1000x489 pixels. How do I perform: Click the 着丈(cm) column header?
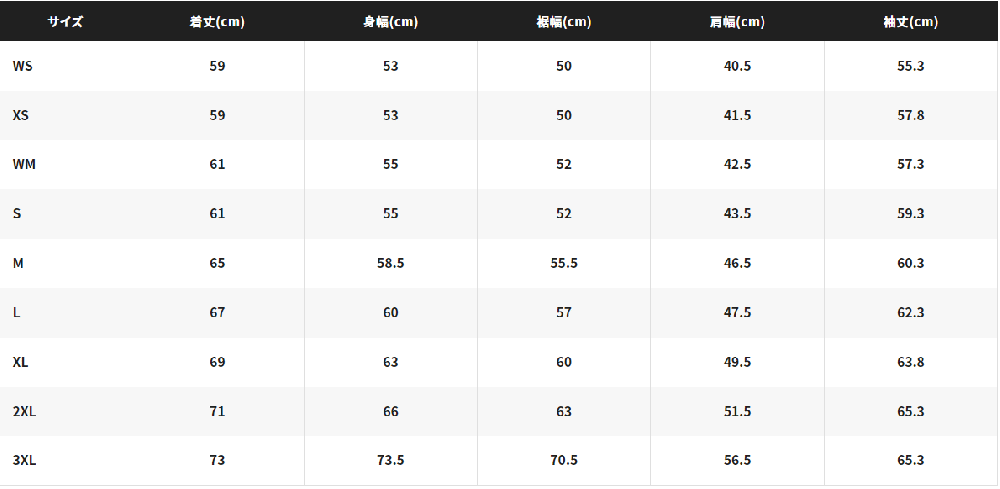coord(217,22)
